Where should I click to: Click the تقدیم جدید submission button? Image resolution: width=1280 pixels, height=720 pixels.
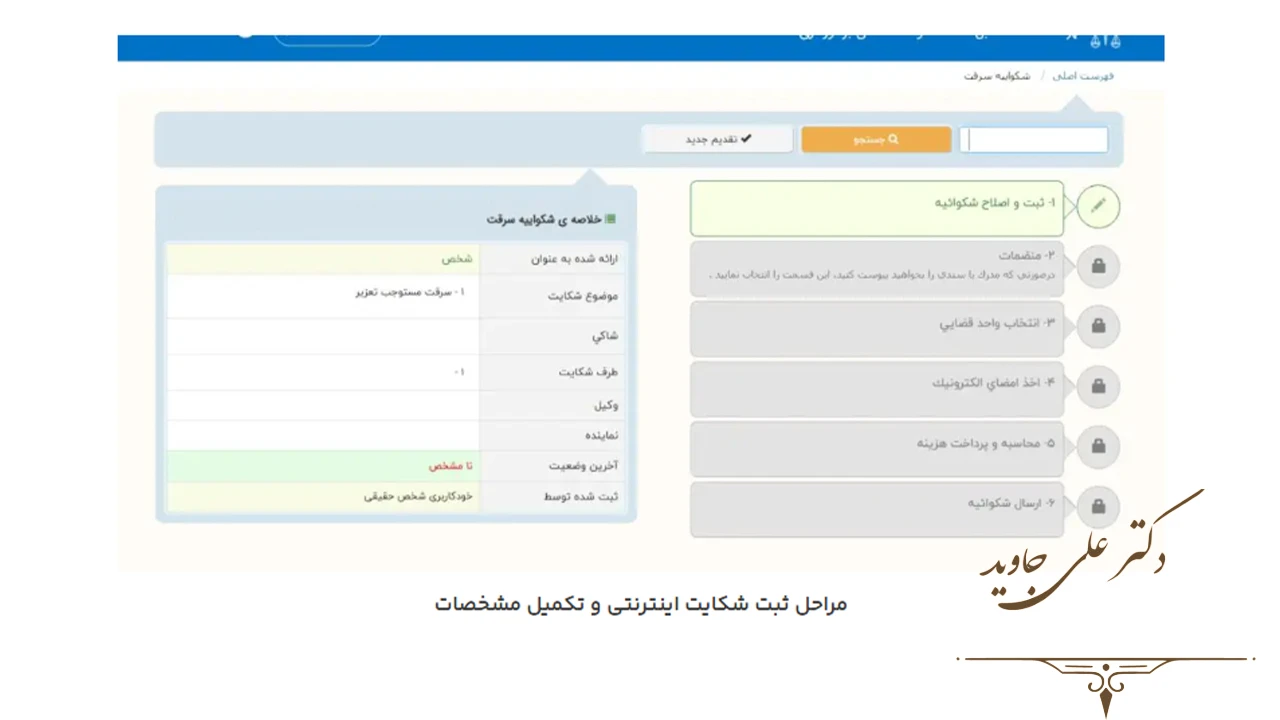point(717,138)
